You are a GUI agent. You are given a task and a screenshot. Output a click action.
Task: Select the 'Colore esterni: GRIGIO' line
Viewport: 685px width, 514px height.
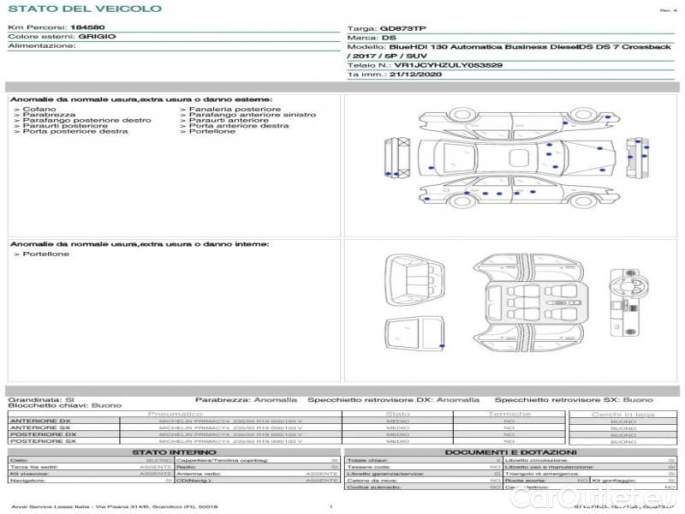pyautogui.click(x=62, y=37)
